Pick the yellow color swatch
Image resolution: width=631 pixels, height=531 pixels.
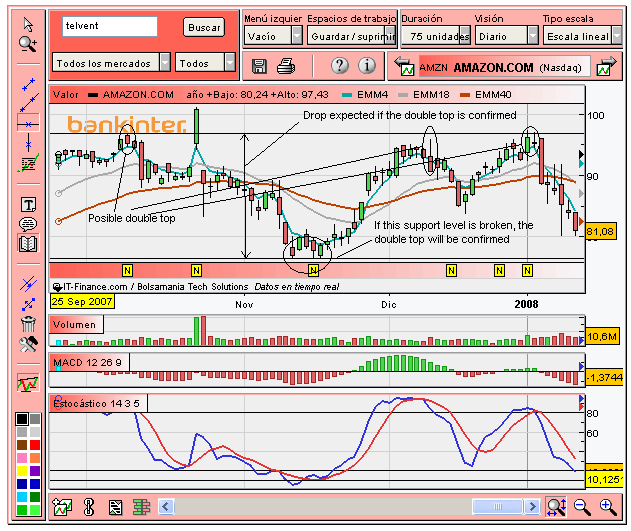pyautogui.click(x=22, y=471)
